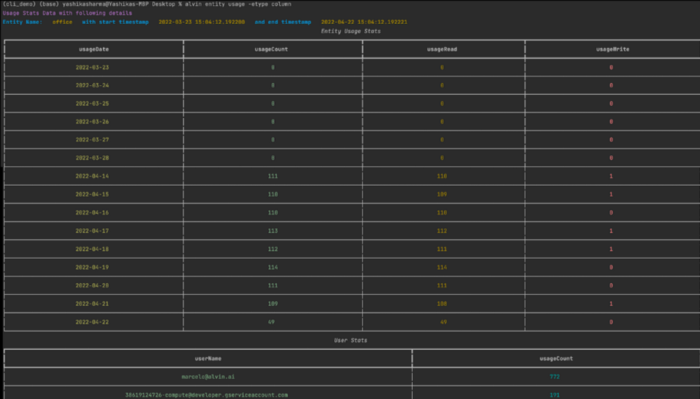The image size is (700, 399).
Task: Select the entity name 'office'
Action: pos(62,22)
